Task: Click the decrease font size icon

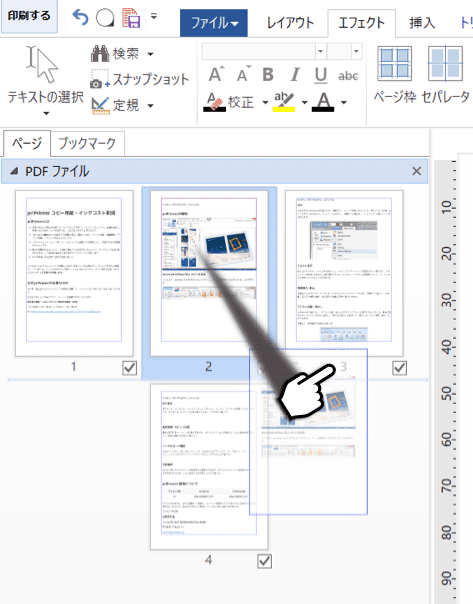Action: [243, 74]
